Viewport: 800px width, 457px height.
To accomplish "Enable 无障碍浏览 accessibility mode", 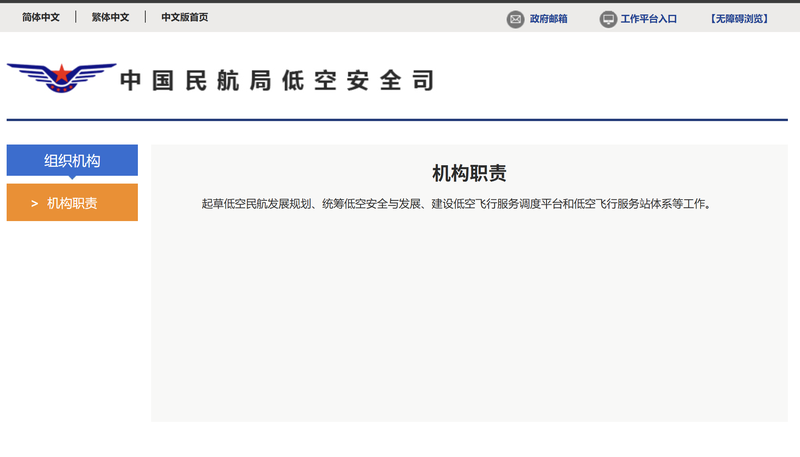I will 739,19.
